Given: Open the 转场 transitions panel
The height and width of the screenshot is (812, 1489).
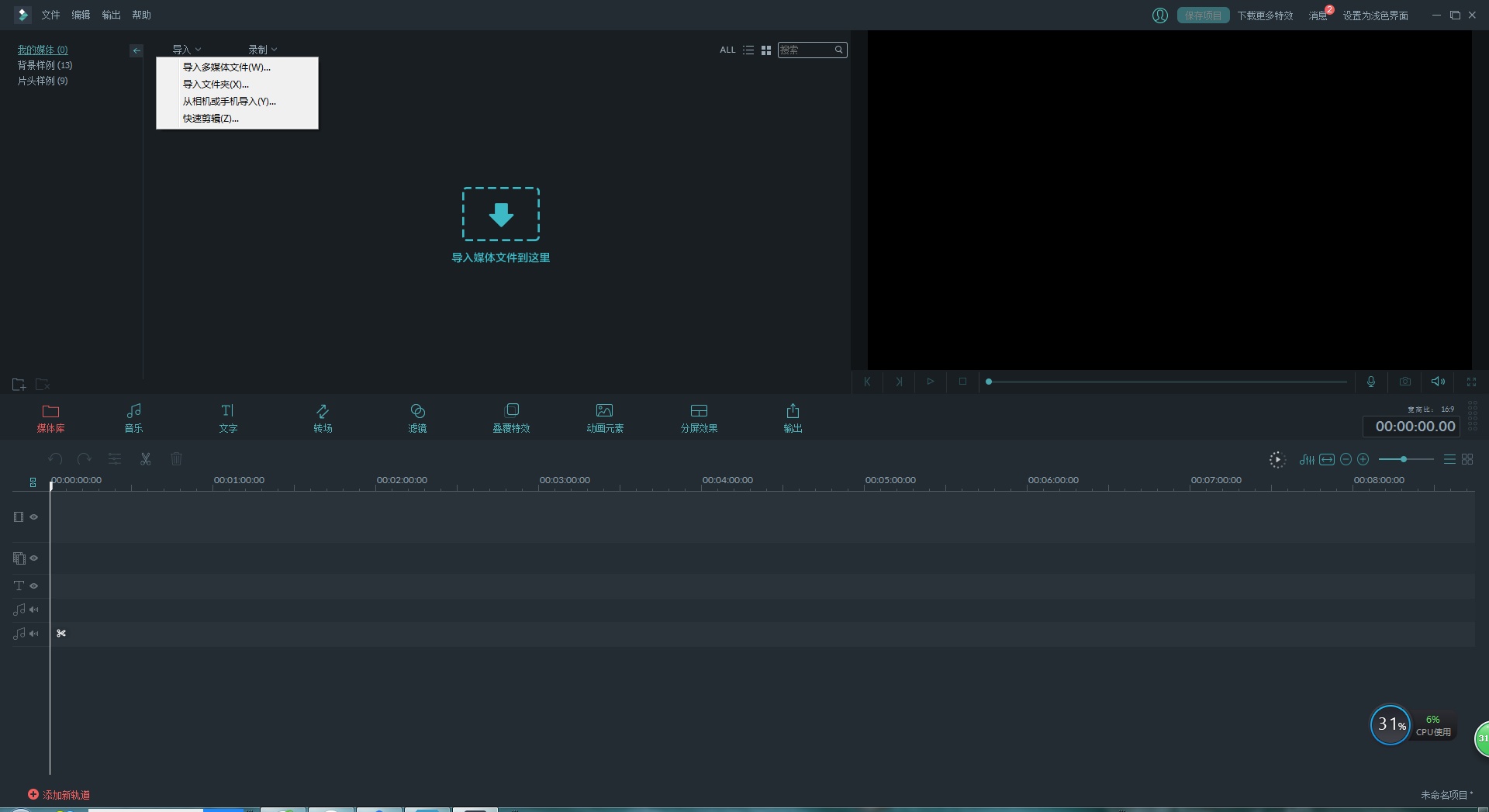Looking at the screenshot, I should pyautogui.click(x=323, y=417).
